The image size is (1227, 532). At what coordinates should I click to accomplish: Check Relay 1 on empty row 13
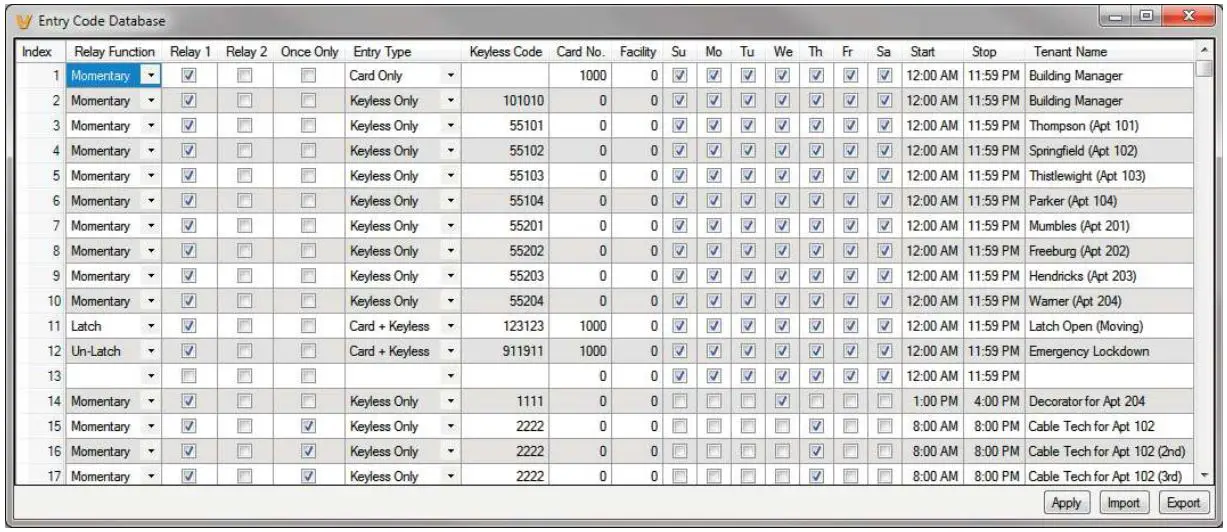tap(189, 376)
